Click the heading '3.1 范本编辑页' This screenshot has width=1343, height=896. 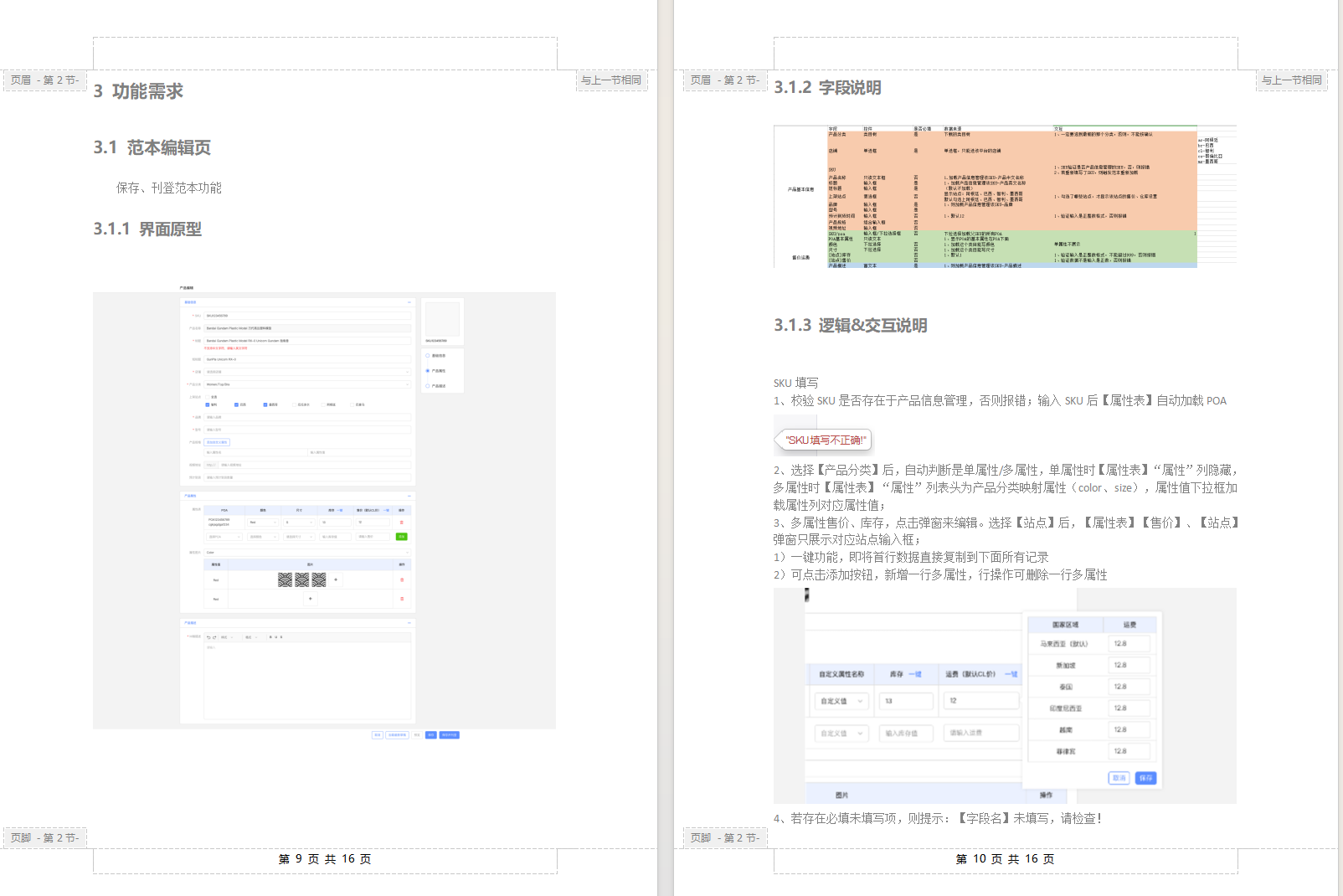[152, 147]
